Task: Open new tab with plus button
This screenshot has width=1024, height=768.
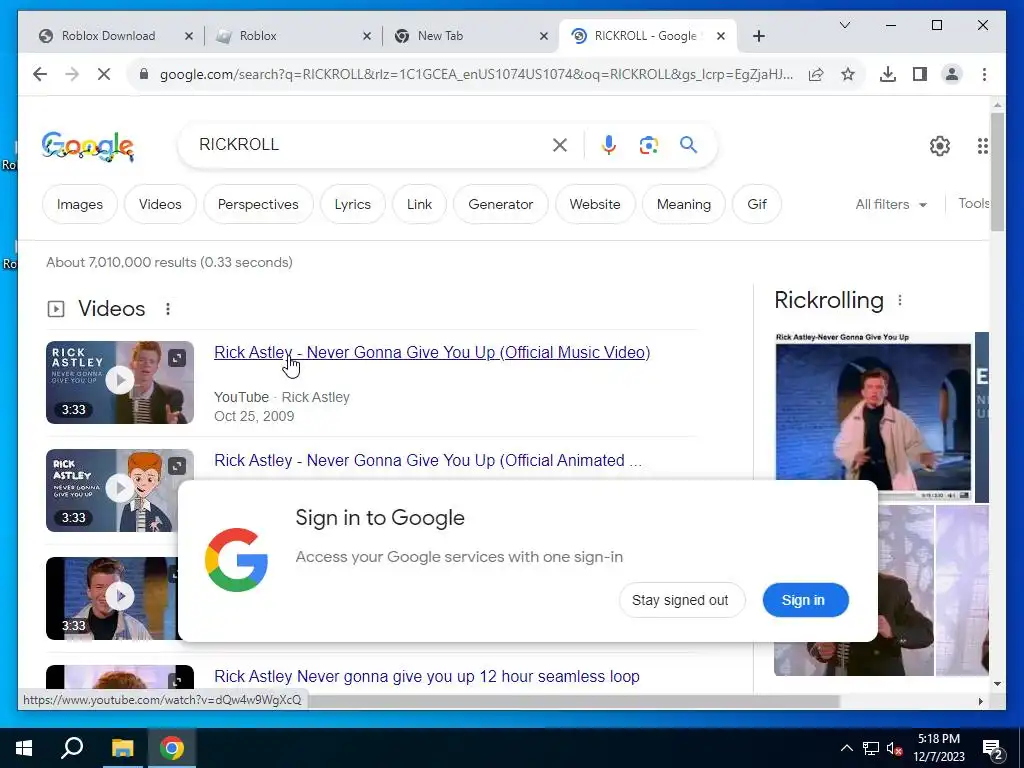Action: click(x=758, y=36)
